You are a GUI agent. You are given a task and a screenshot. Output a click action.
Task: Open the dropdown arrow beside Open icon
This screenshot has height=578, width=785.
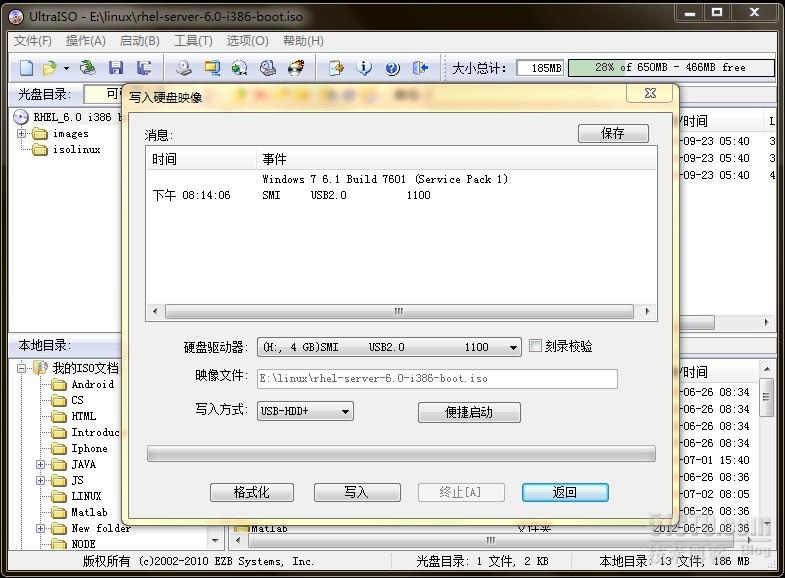pyautogui.click(x=66, y=68)
